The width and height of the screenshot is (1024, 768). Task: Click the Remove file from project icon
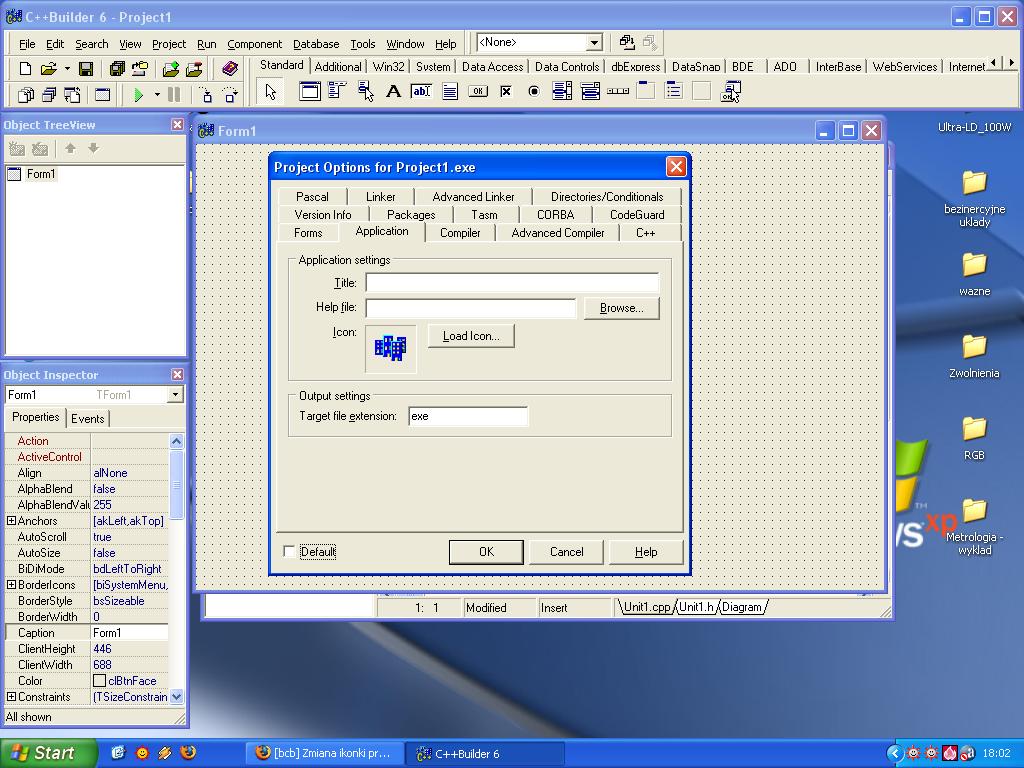[194, 69]
